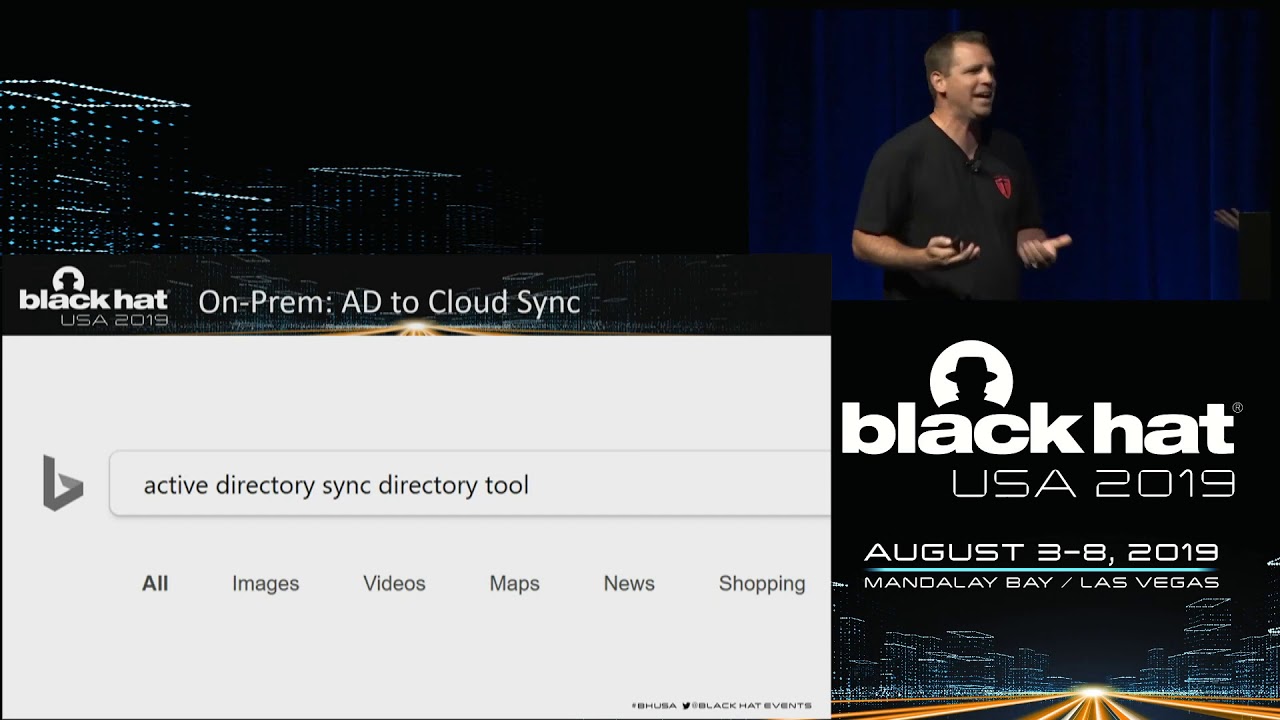Go to the Maps search tab
Image resolution: width=1280 pixels, height=720 pixels.
[x=514, y=584]
